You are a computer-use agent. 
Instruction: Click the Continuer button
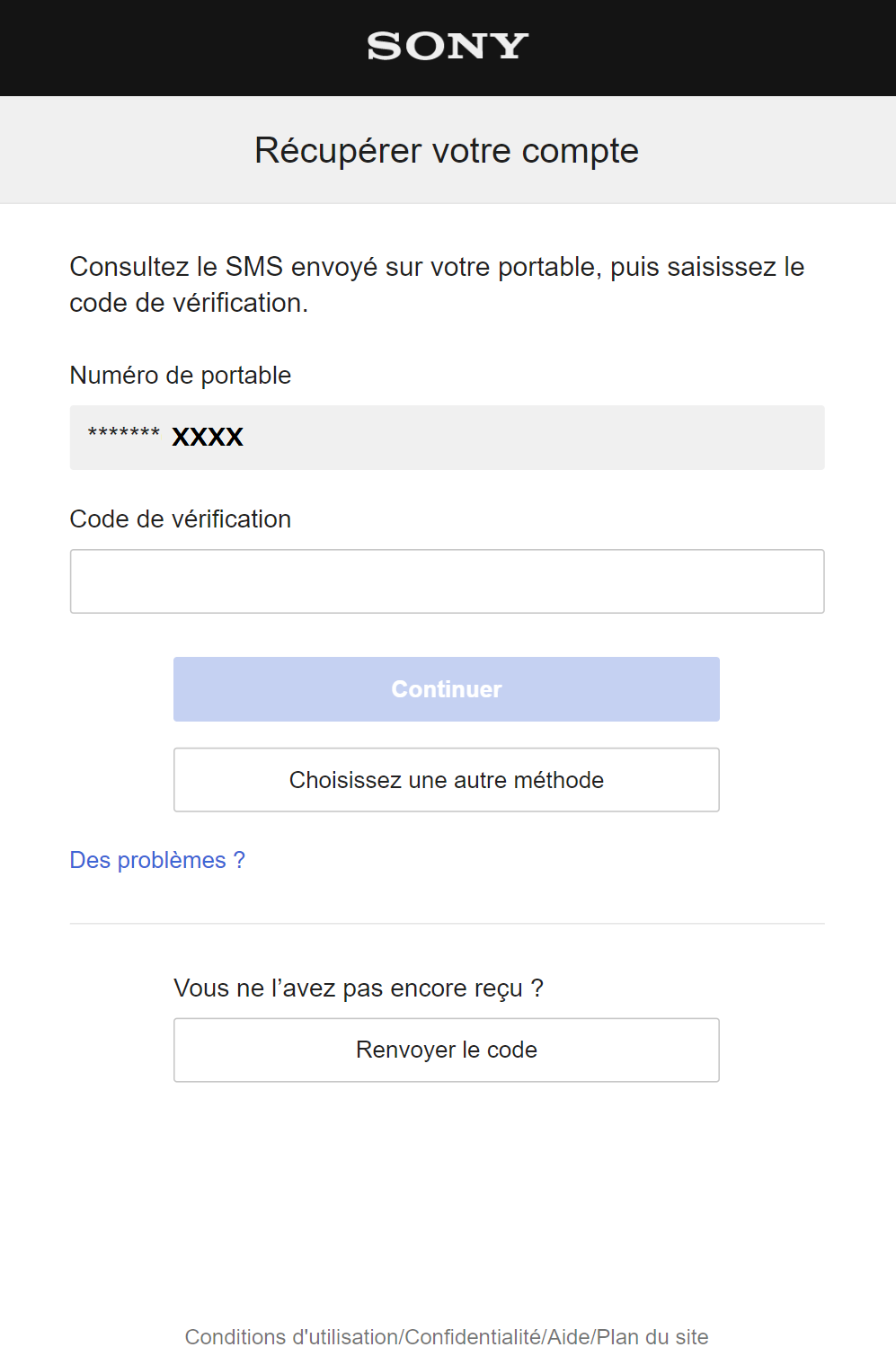point(446,688)
